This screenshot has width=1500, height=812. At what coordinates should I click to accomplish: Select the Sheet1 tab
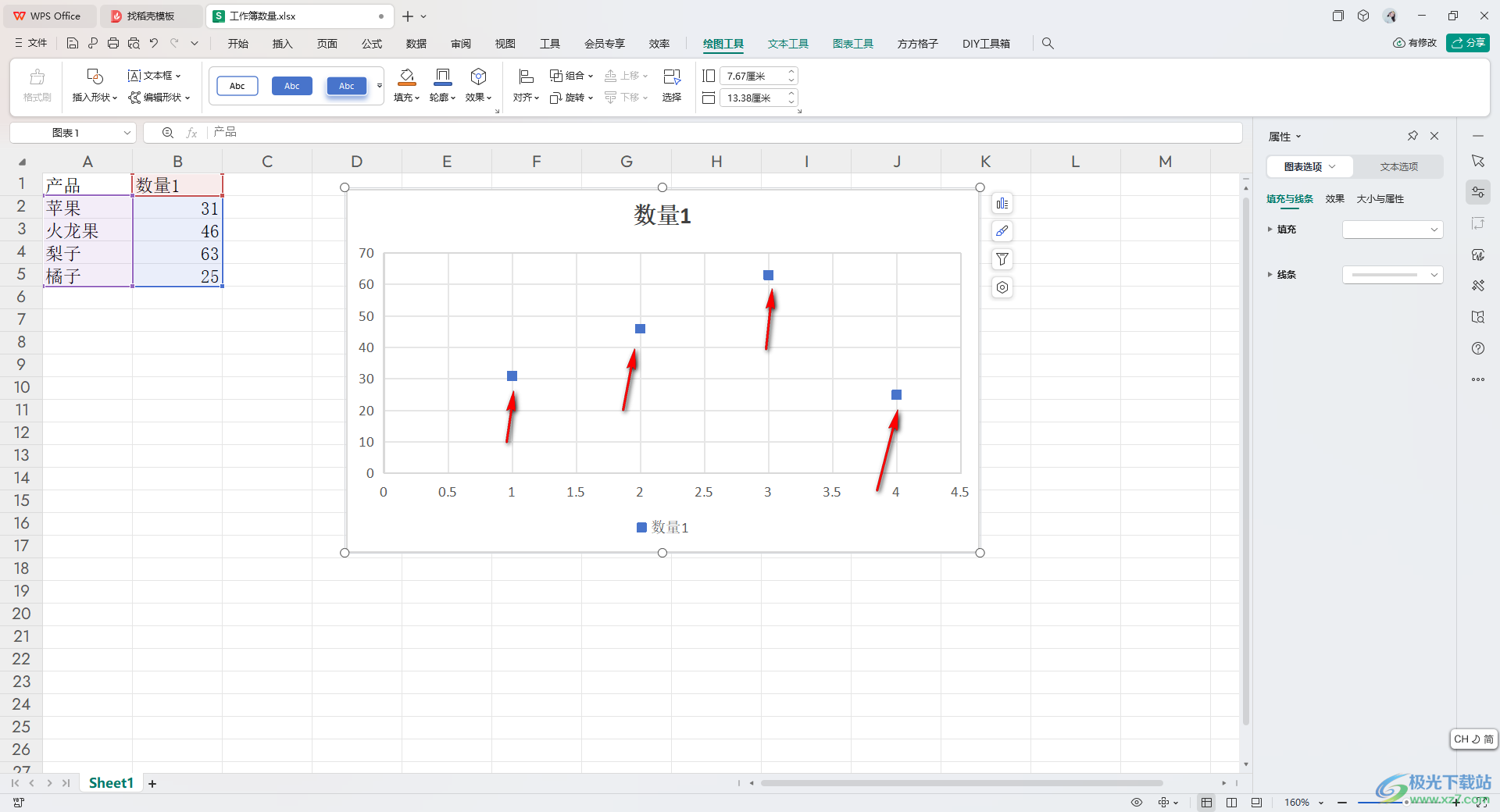pos(111,783)
